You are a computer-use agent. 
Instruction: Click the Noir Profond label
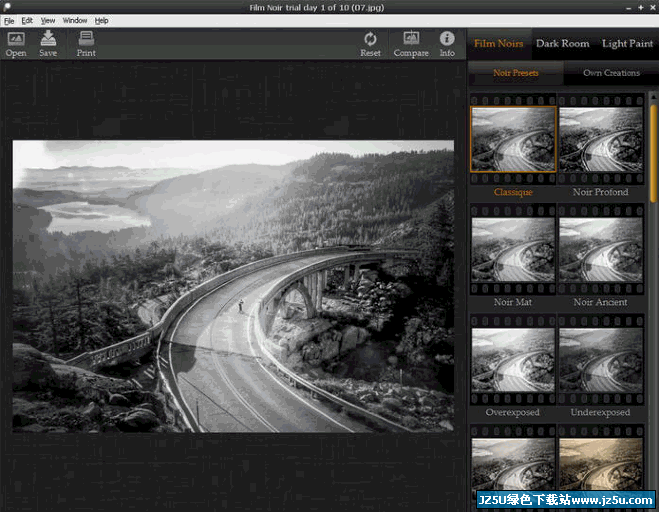pos(601,192)
